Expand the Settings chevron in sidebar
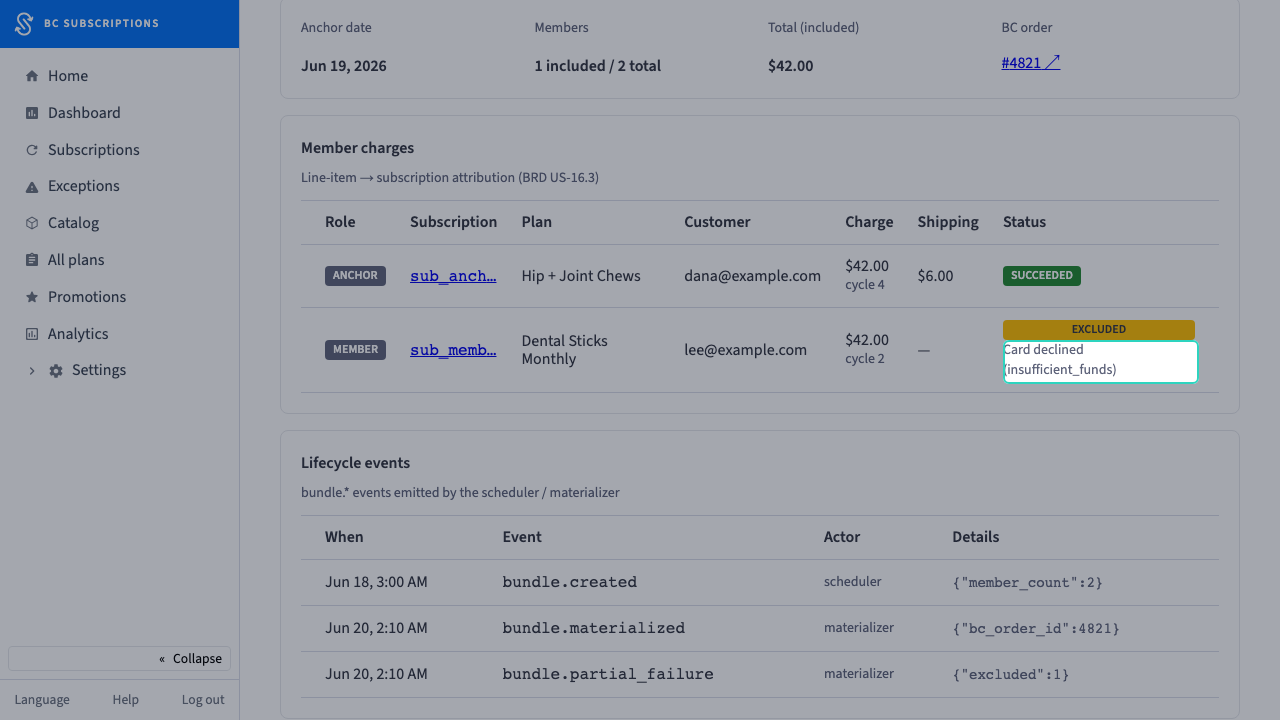Image resolution: width=1280 pixels, height=720 pixels. click(x=31, y=371)
